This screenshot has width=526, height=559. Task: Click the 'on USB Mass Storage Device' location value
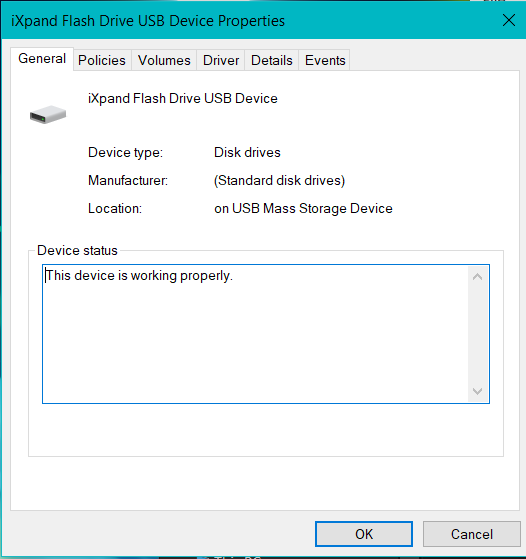click(x=303, y=209)
